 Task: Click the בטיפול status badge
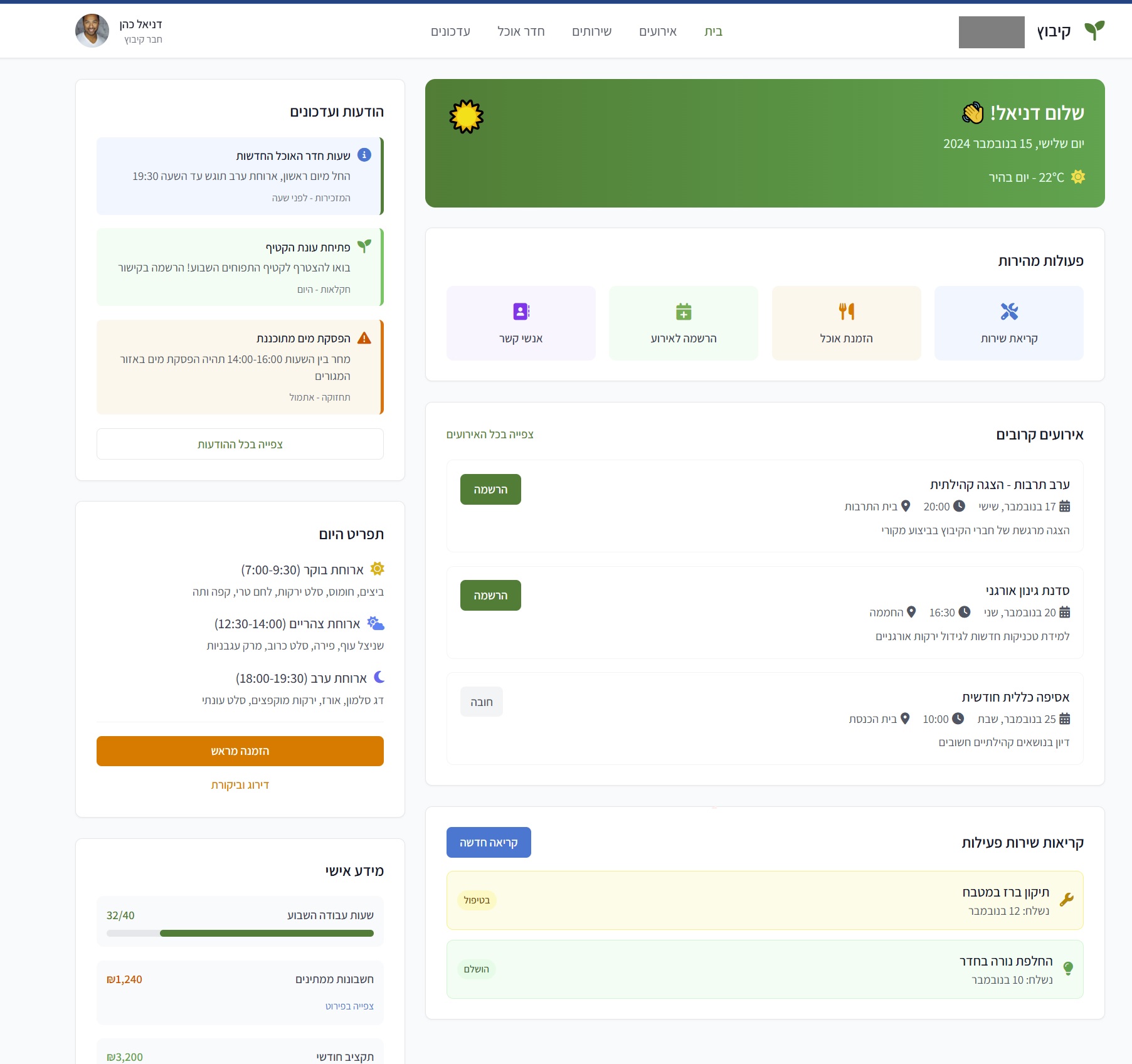click(477, 900)
